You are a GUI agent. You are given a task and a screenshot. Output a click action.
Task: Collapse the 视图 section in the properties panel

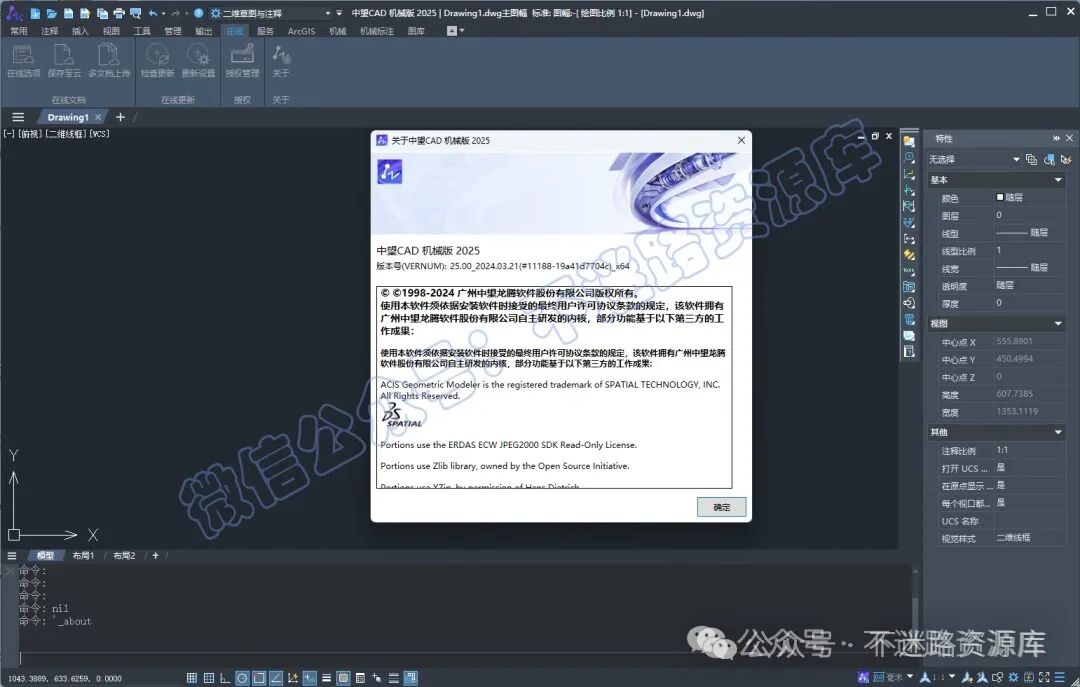pos(1058,323)
